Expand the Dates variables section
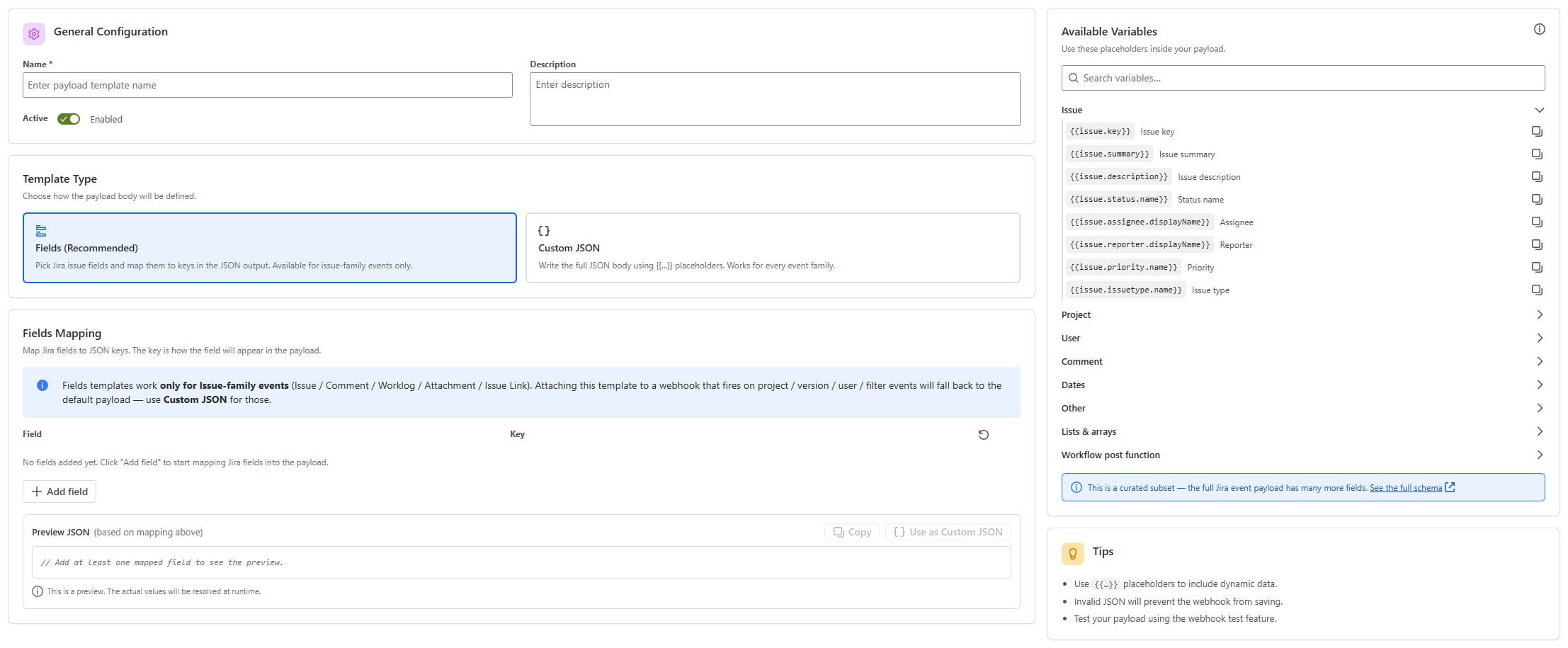 coord(1302,385)
